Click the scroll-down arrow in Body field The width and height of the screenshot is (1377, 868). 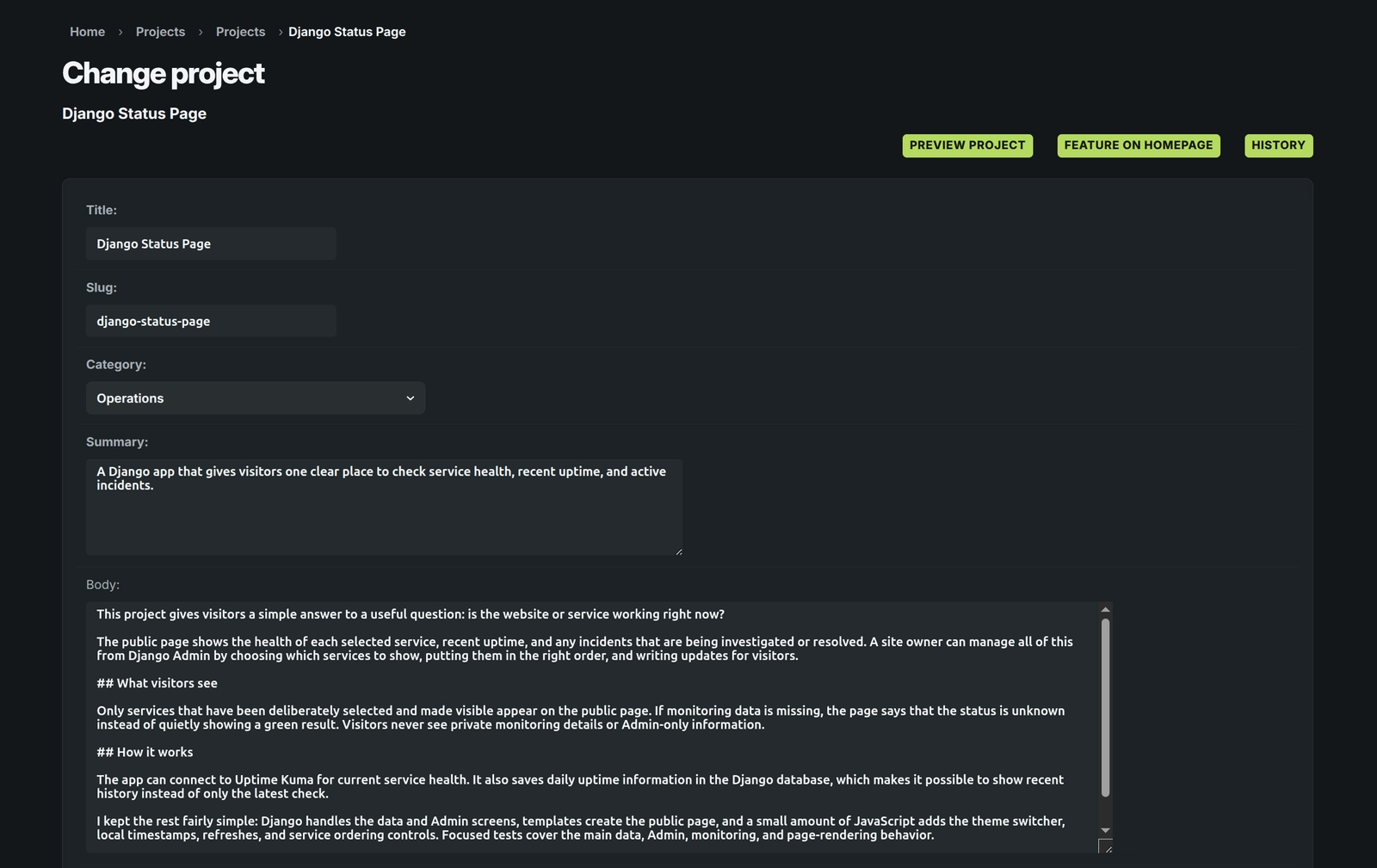(x=1105, y=830)
